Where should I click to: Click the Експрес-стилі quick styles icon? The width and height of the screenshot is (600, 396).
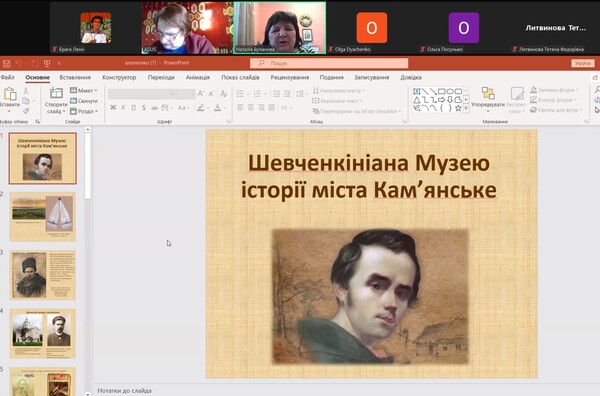pyautogui.click(x=517, y=94)
